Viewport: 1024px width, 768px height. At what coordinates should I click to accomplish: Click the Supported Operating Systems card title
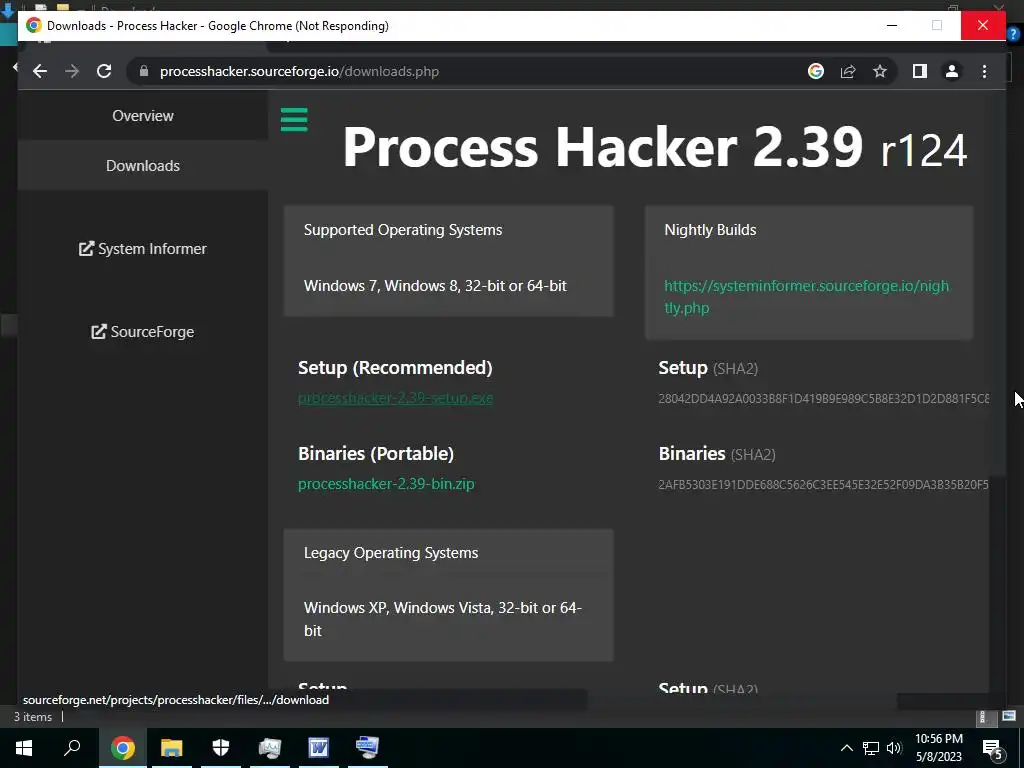click(x=403, y=230)
